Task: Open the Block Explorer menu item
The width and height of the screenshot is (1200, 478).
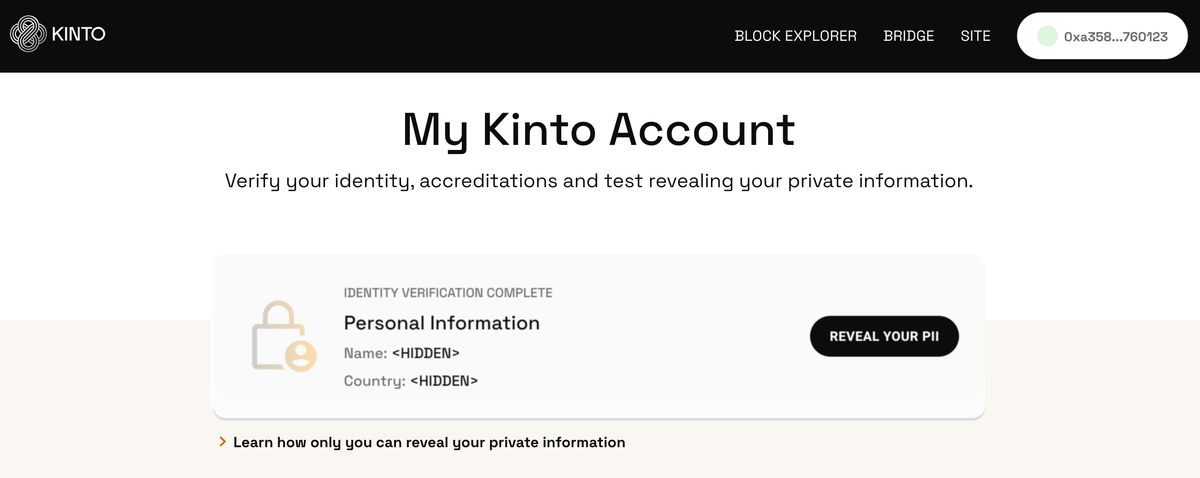Action: [795, 36]
